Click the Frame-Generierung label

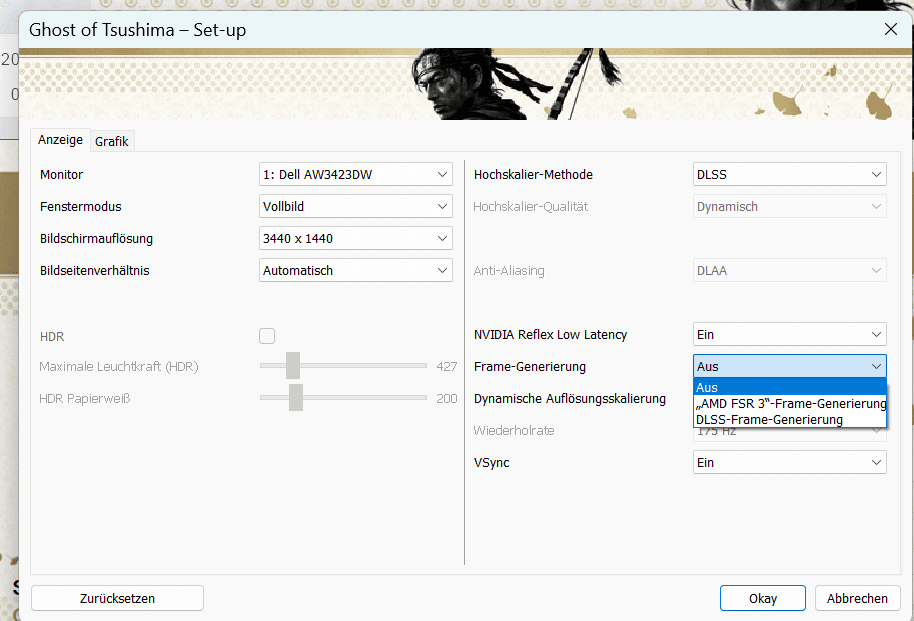[x=530, y=367]
